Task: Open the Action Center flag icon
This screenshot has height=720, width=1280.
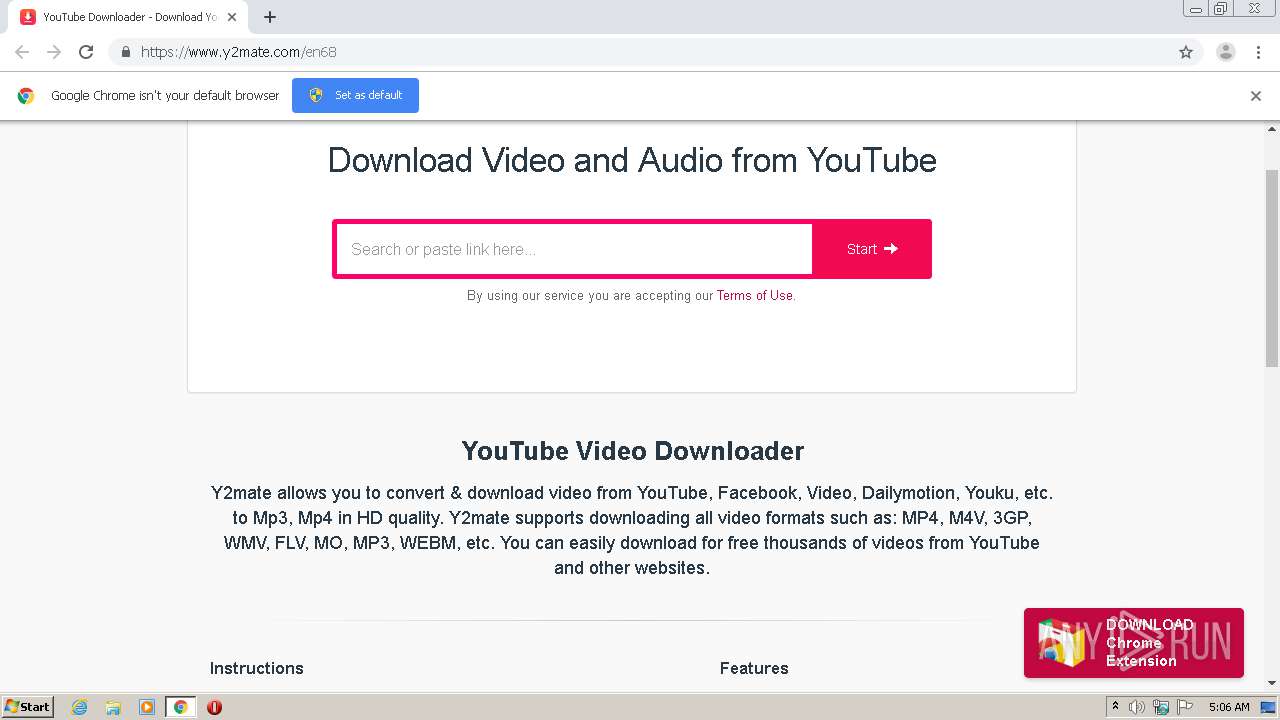Action: (x=1185, y=707)
